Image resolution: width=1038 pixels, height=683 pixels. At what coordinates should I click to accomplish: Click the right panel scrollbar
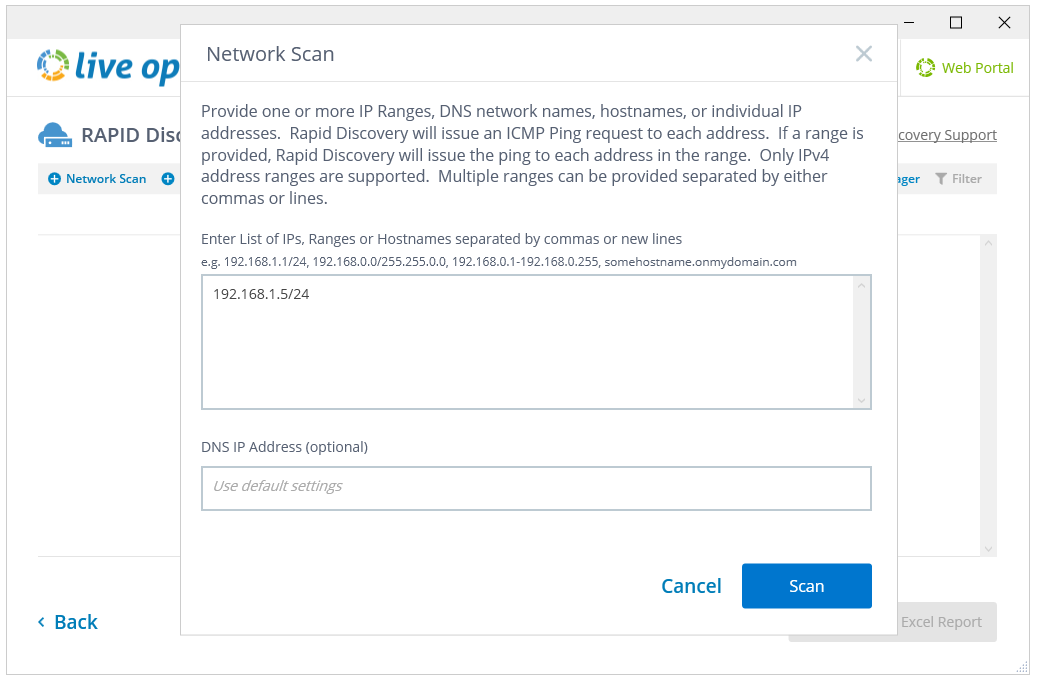pos(989,395)
